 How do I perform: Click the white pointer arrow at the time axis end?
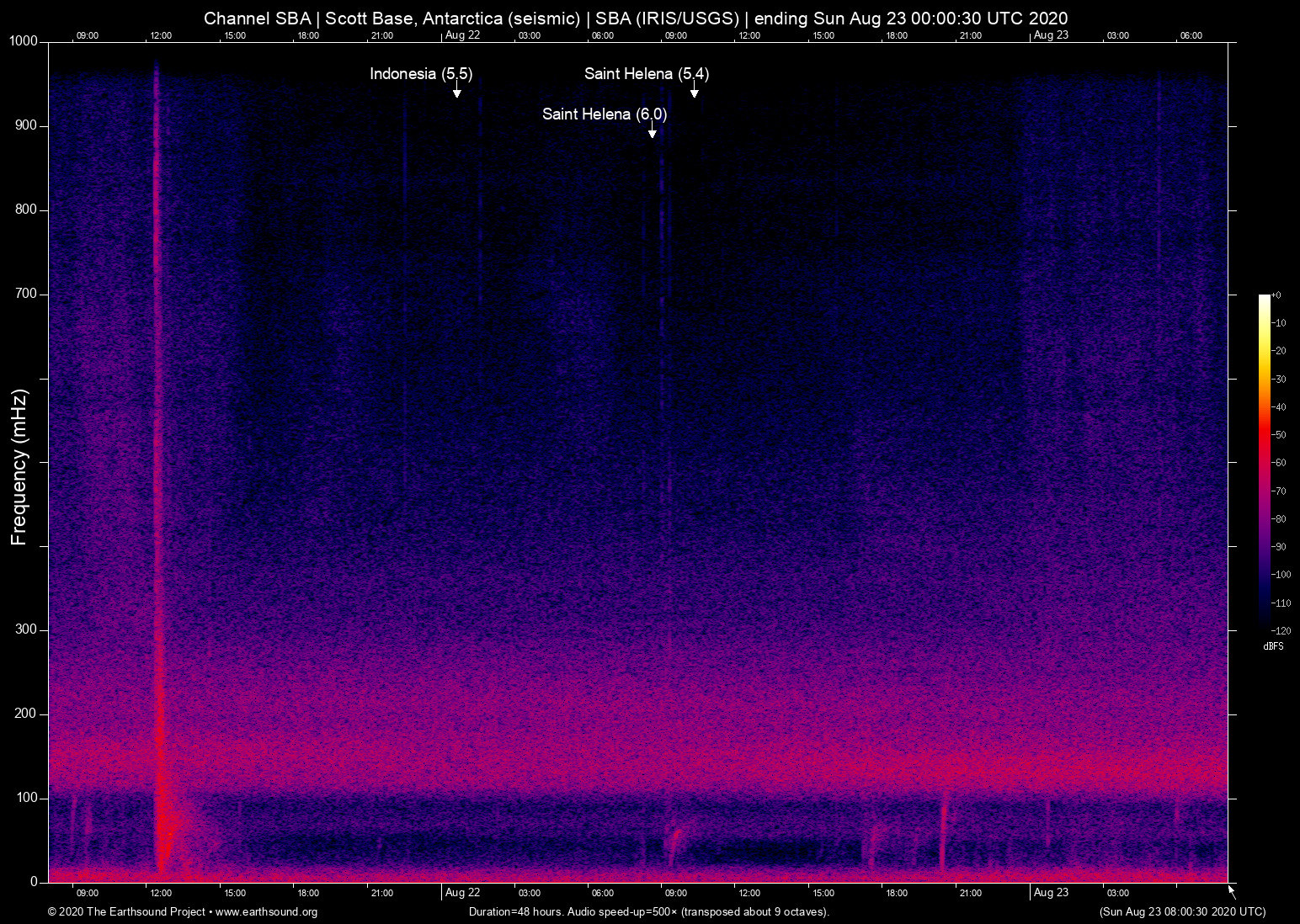[x=1232, y=890]
